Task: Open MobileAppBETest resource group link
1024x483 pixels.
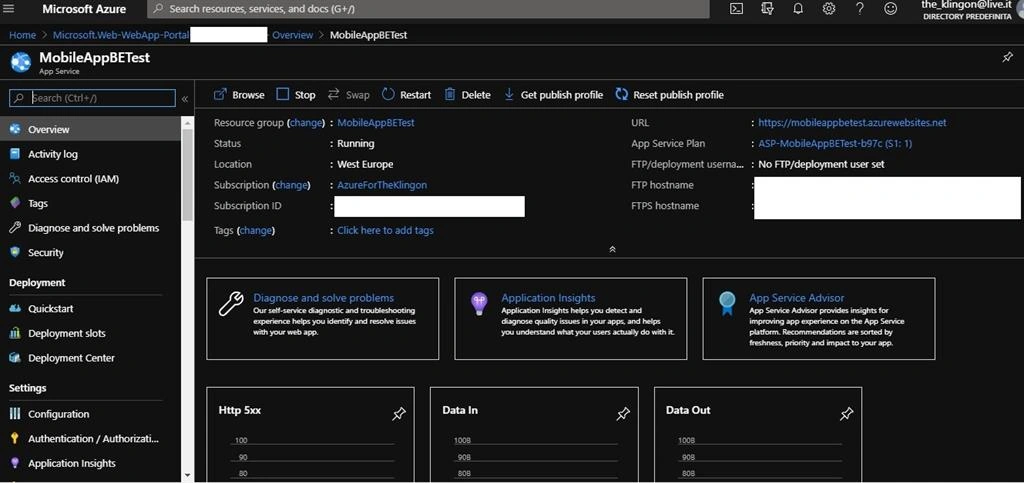Action: 376,123
